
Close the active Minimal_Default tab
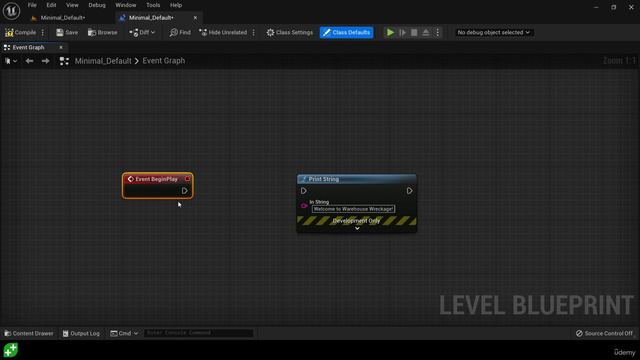(x=195, y=18)
